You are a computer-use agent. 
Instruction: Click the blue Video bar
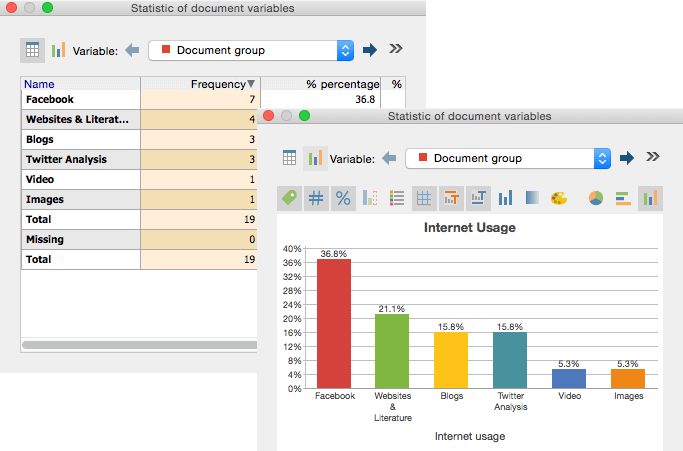(x=569, y=379)
